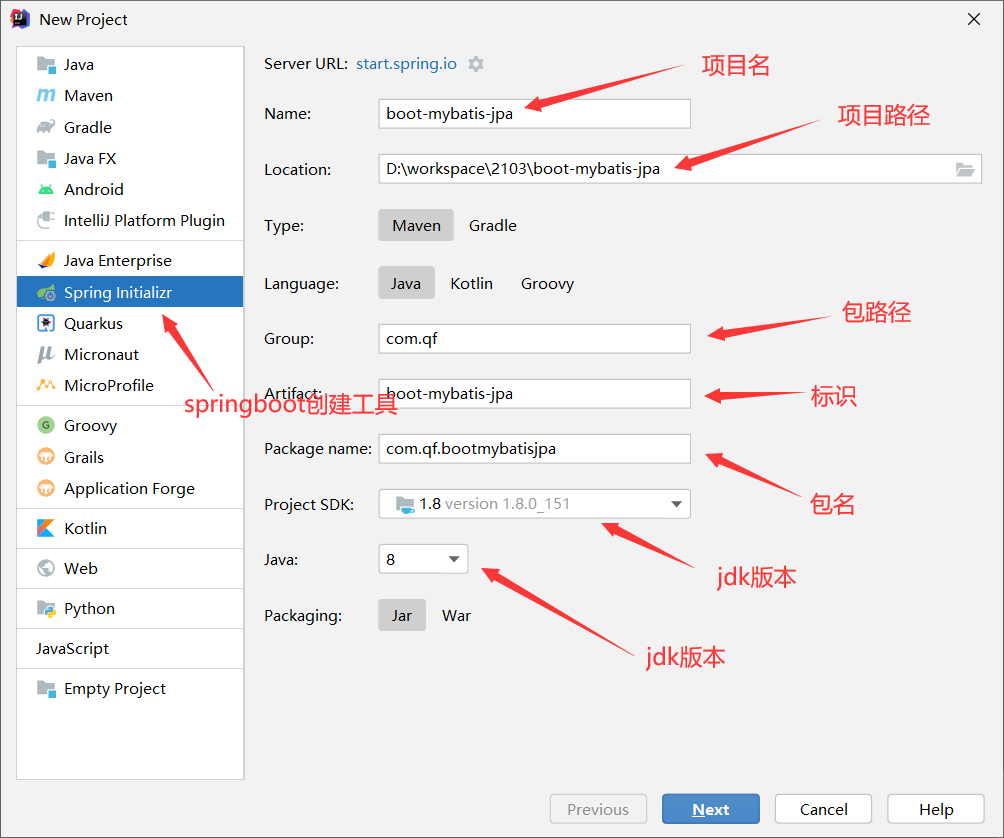This screenshot has height=838, width=1004.
Task: Select JavaScript in sidebar
Action: pyautogui.click(x=130, y=649)
